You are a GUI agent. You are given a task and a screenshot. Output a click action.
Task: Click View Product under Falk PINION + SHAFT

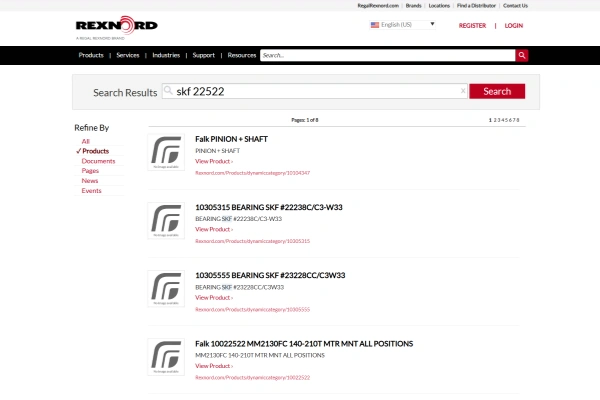(x=214, y=161)
